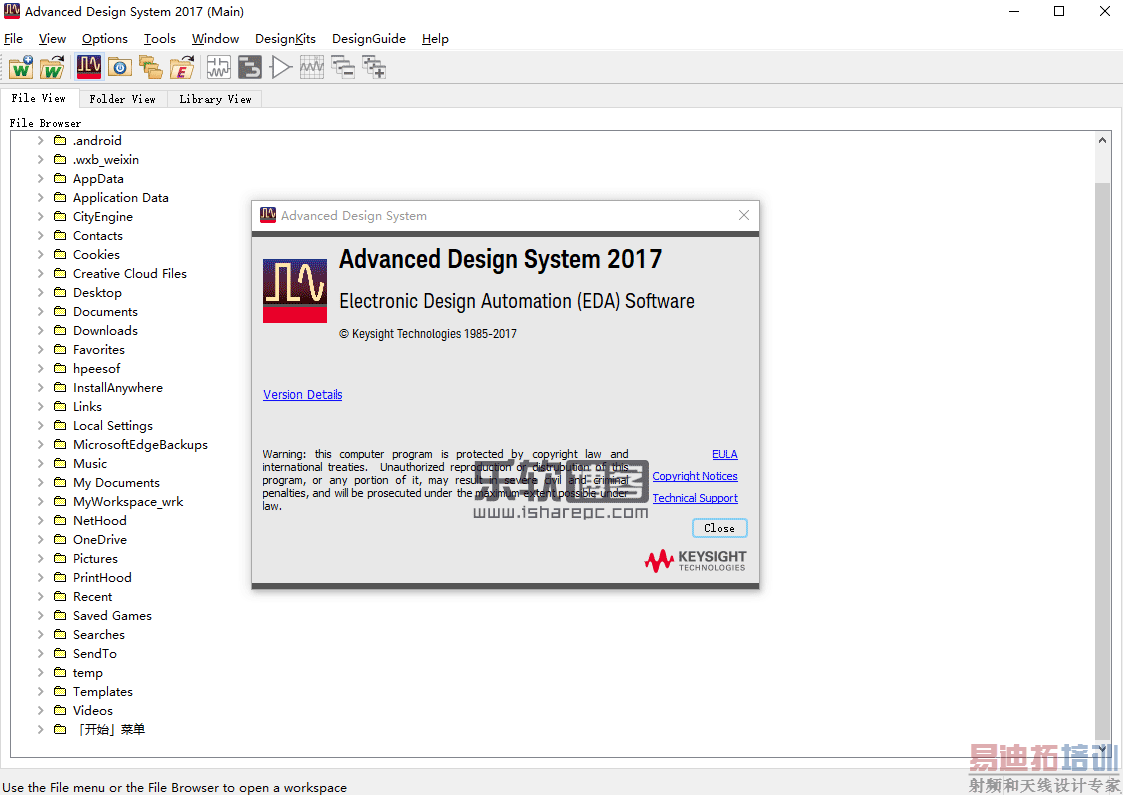Viewport: 1123px width, 795px height.
Task: Click the File Browser scroll up arrow
Action: [1102, 140]
